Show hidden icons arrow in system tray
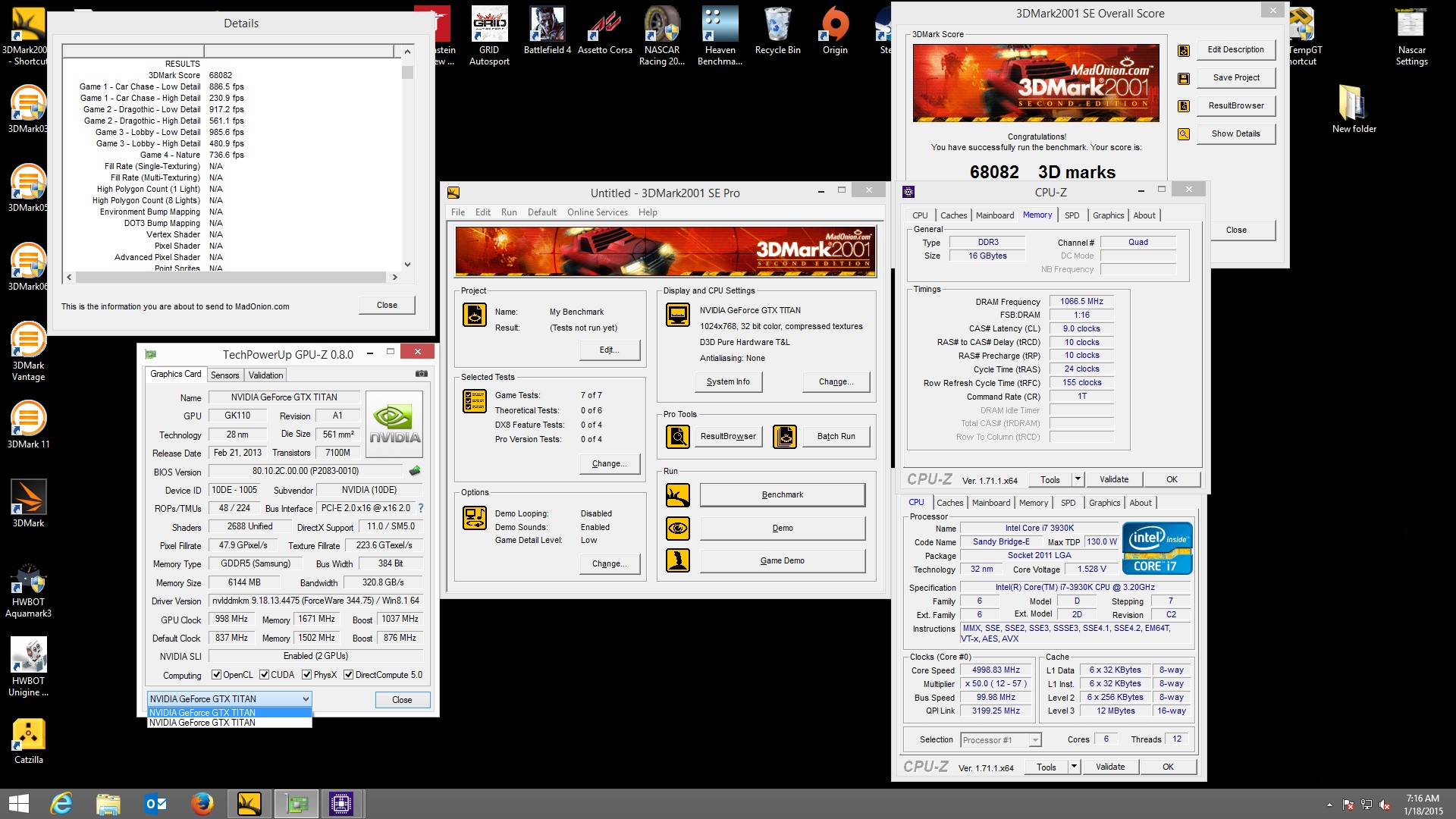The image size is (1456, 819). tap(1329, 805)
